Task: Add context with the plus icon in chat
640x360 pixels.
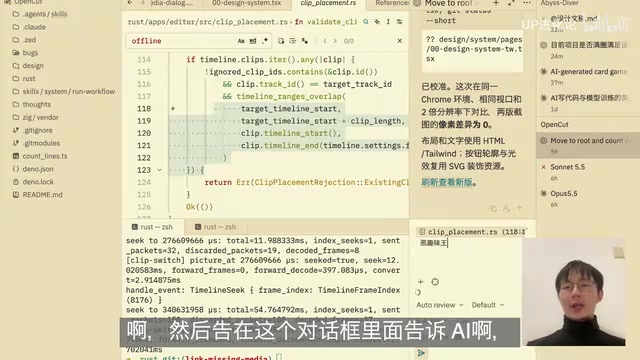Action: (420, 282)
